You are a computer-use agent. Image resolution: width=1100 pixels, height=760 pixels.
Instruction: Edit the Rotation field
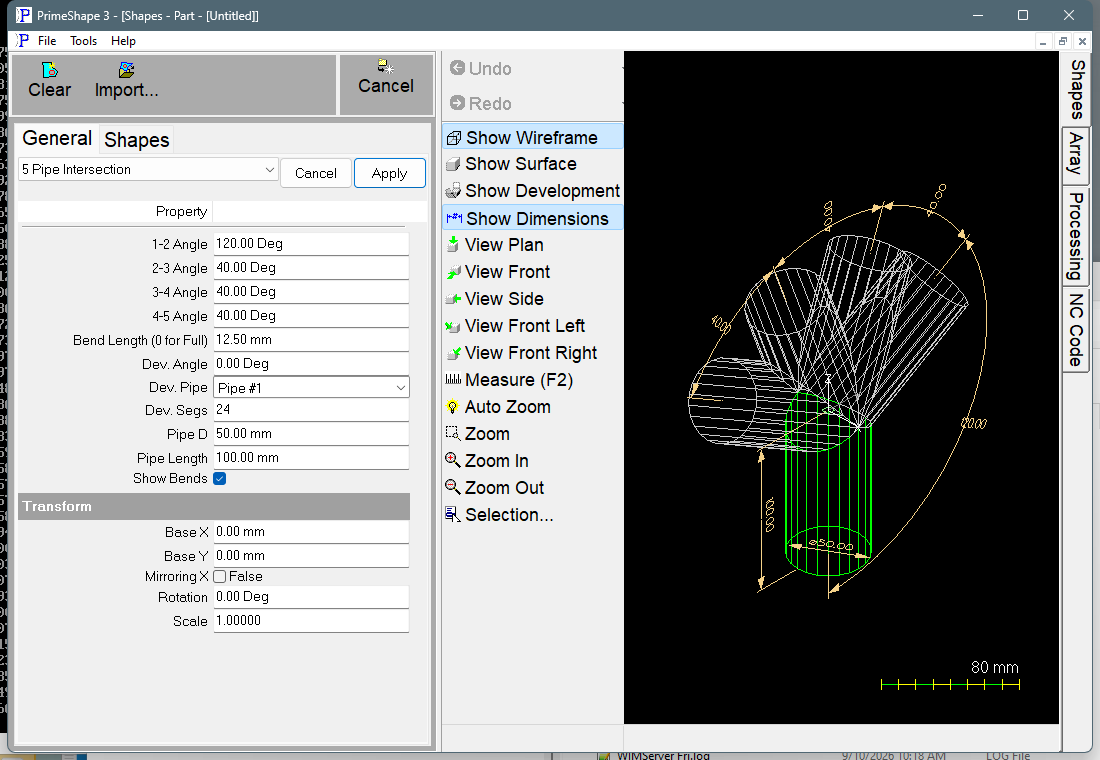click(311, 597)
